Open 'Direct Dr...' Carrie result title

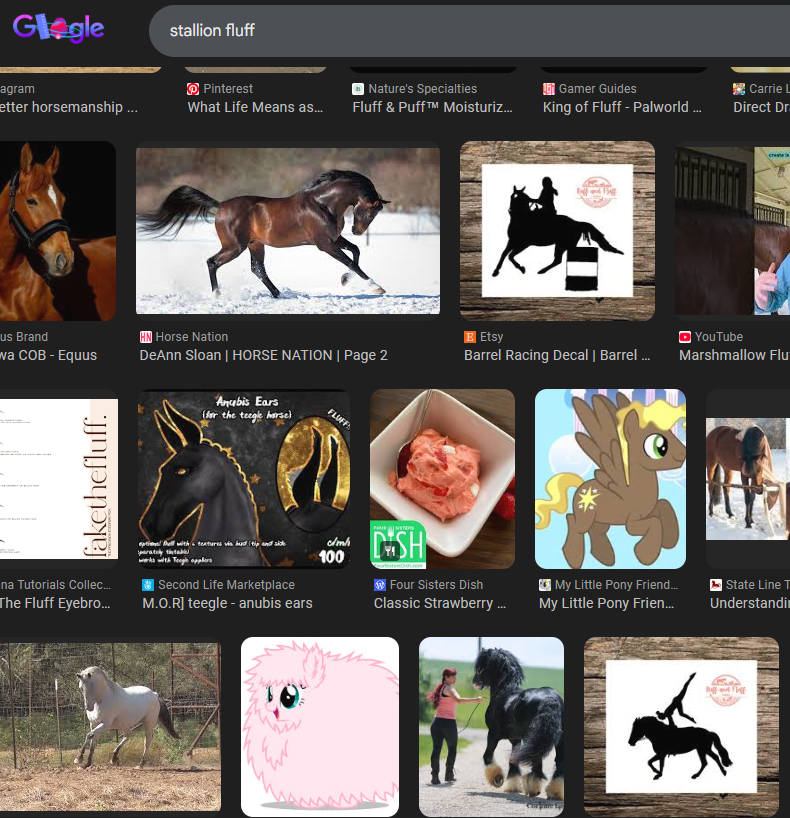[761, 107]
